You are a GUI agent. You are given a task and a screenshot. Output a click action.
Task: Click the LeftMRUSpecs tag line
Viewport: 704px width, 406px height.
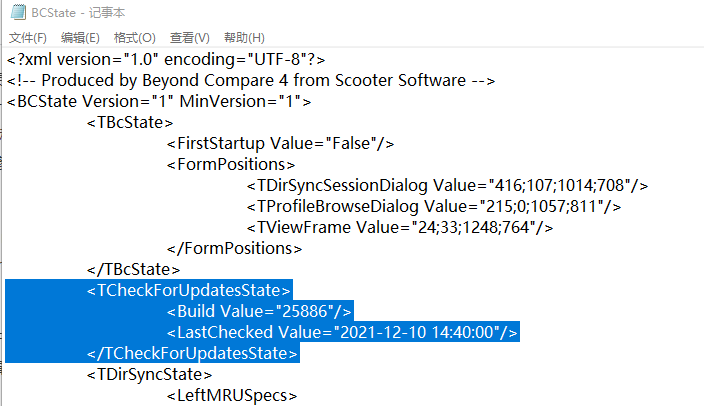[232, 396]
